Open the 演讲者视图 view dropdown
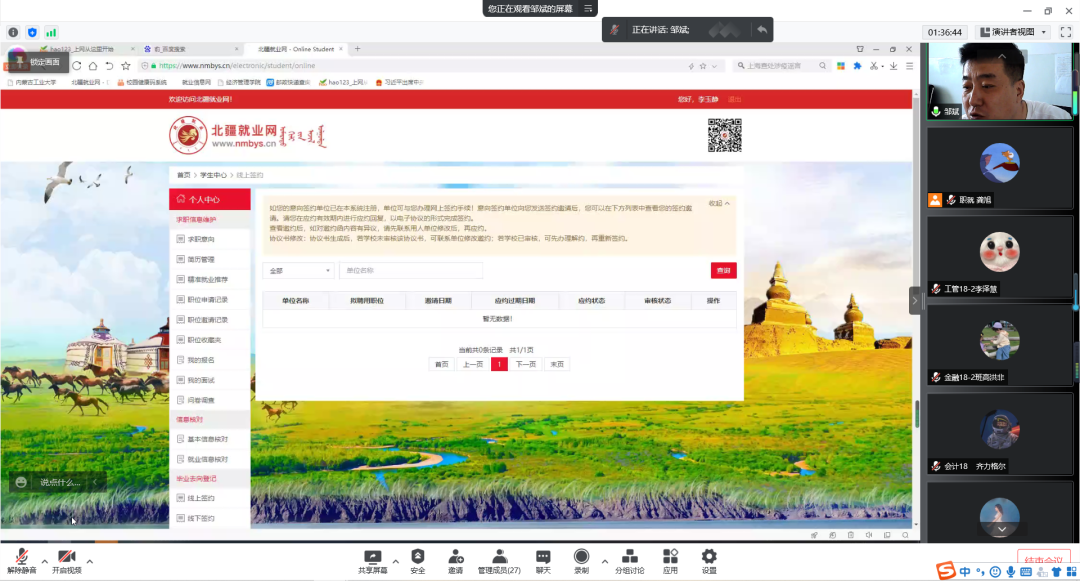The height and width of the screenshot is (581, 1080). (1013, 32)
